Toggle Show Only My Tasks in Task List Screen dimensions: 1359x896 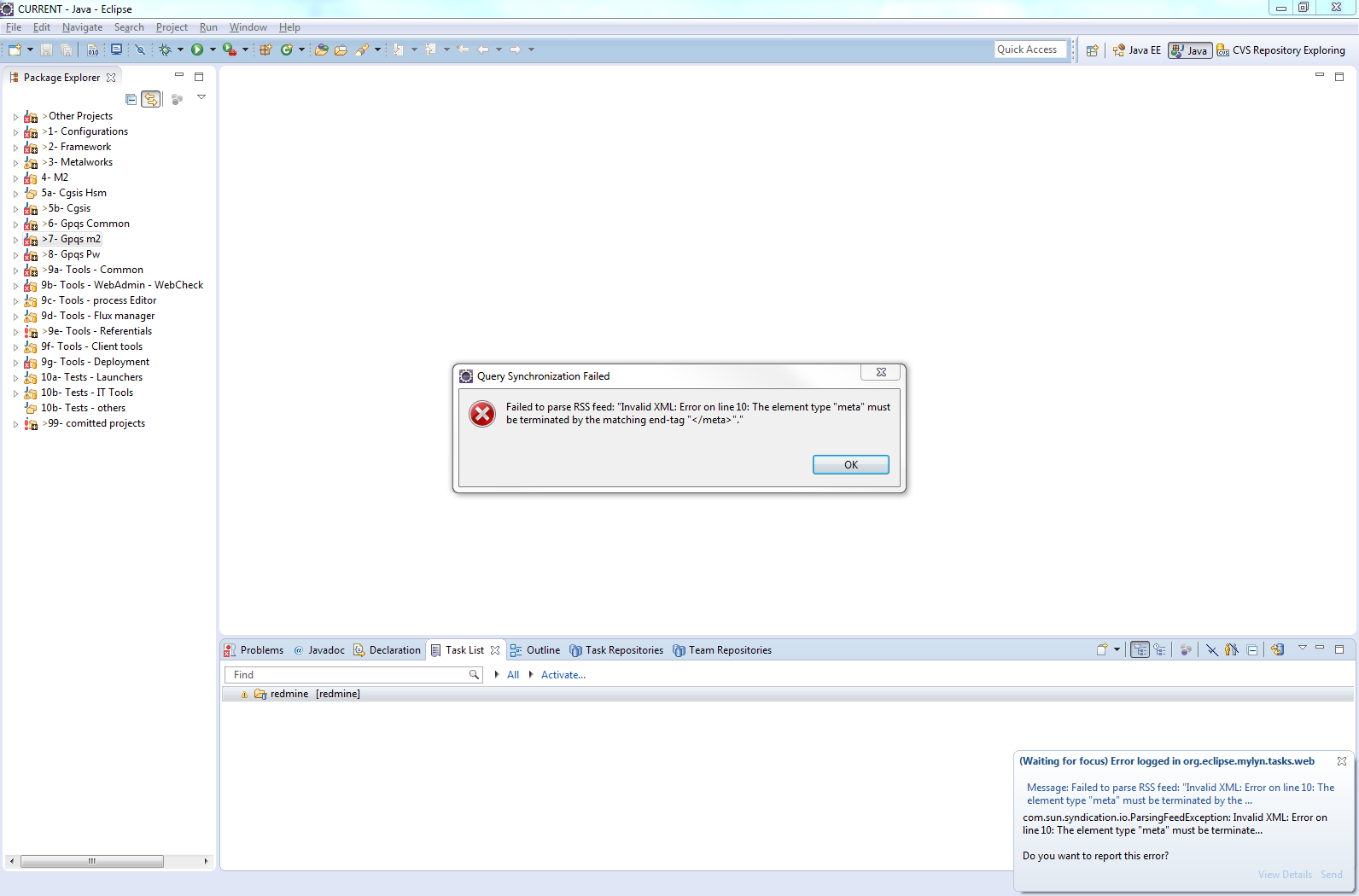pyautogui.click(x=1231, y=649)
